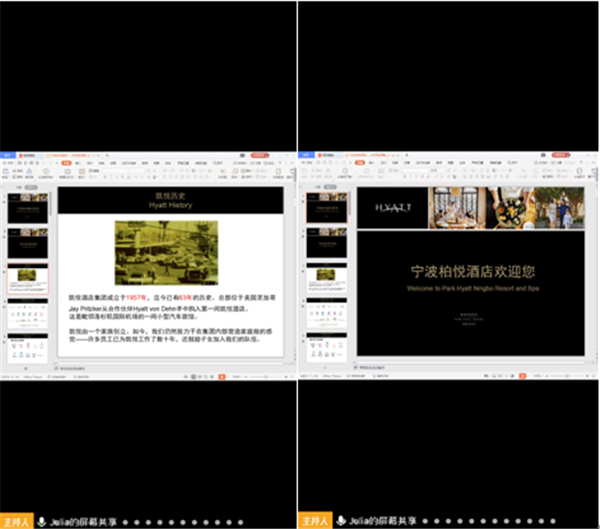600x529 pixels.
Task: Open font size box in right window ribbon
Action: click(435, 170)
